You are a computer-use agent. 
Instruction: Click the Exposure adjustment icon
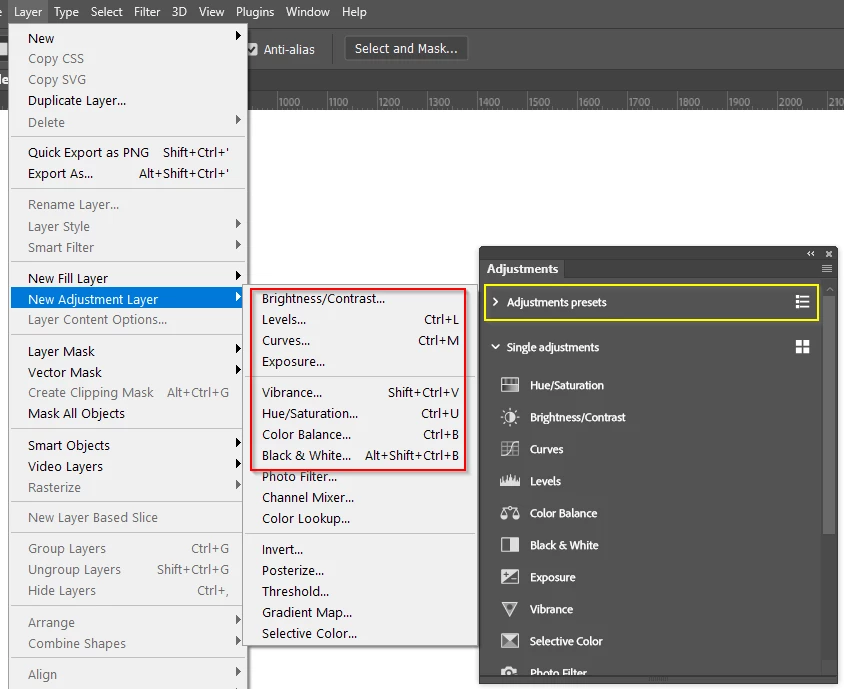(x=510, y=577)
